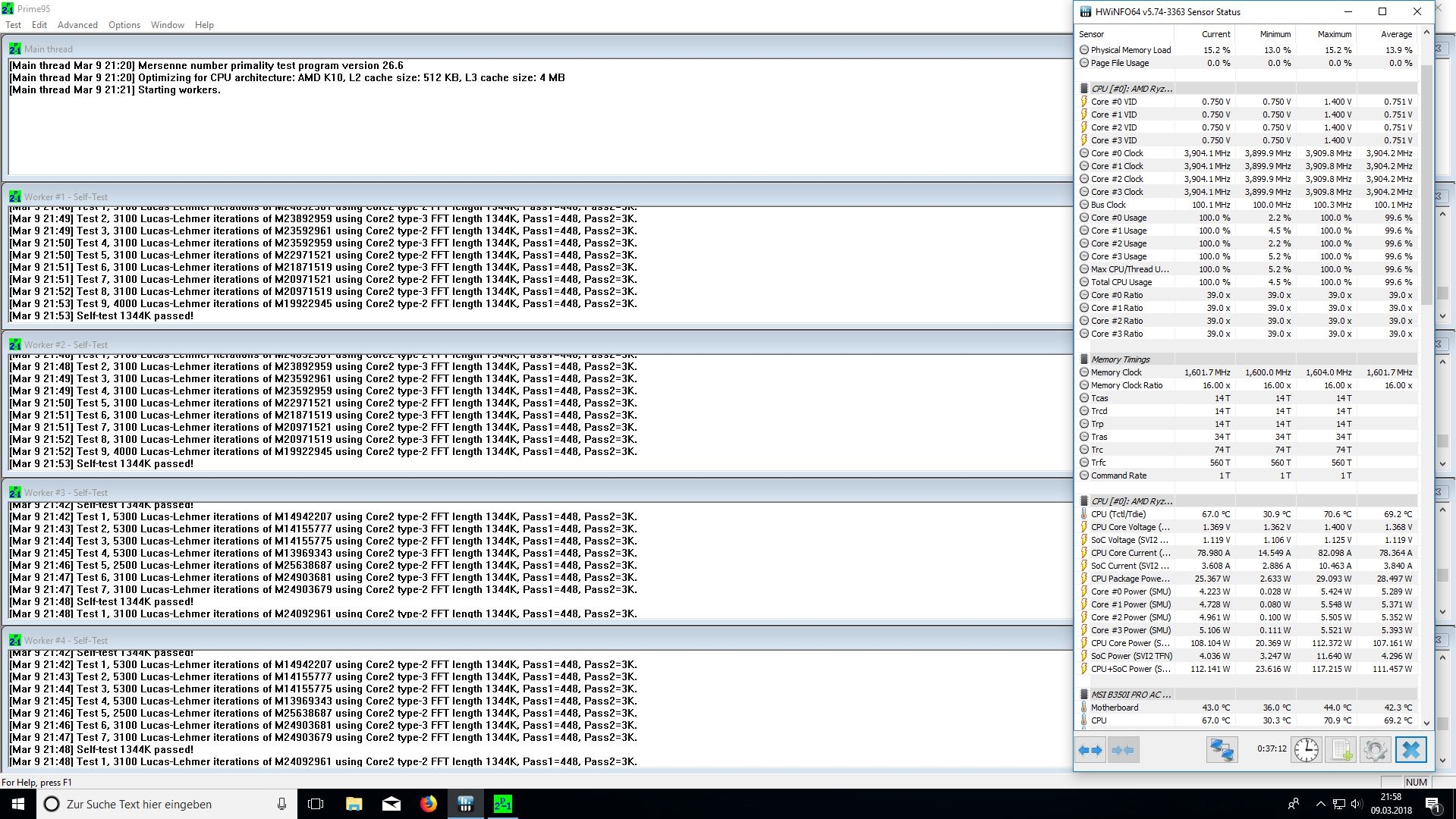Viewport: 1456px width, 819px height.
Task: Click HWiNFO scrollbar down arrow
Action: click(x=1426, y=723)
